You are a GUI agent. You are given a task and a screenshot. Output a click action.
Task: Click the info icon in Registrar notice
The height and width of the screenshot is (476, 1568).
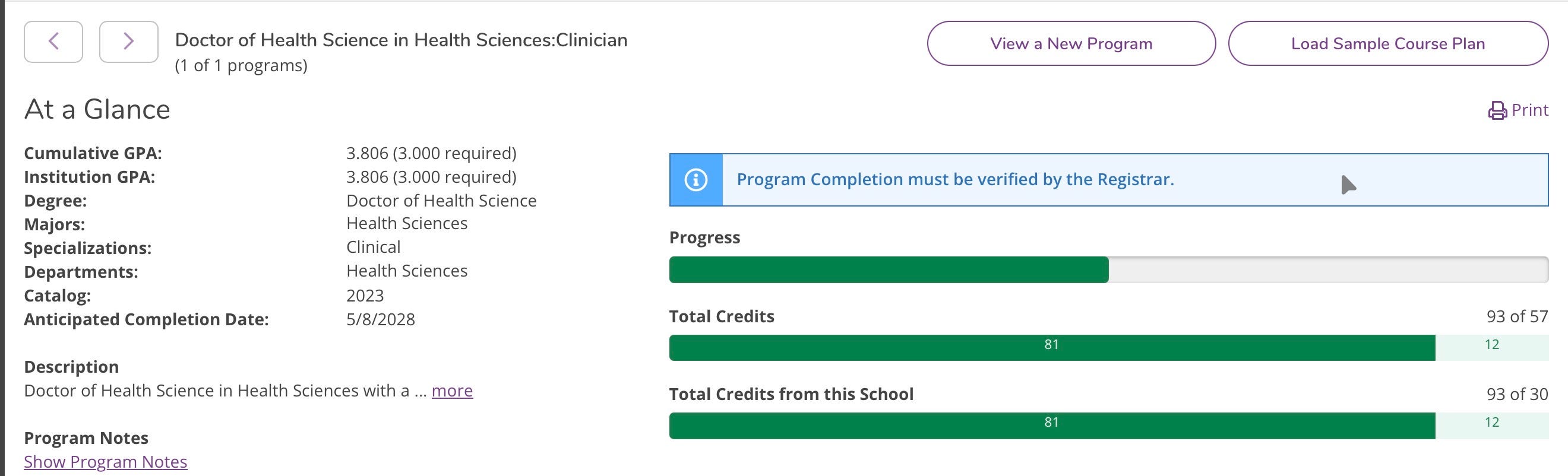(x=696, y=180)
